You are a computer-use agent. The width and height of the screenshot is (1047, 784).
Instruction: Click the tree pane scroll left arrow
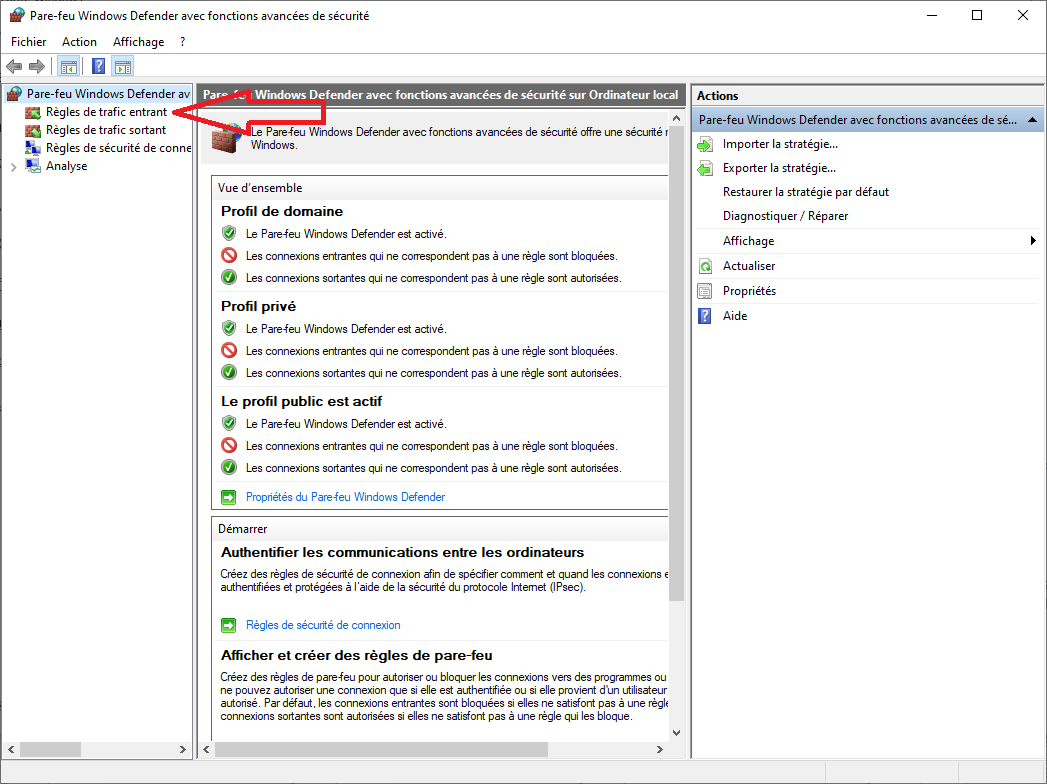pos(11,749)
